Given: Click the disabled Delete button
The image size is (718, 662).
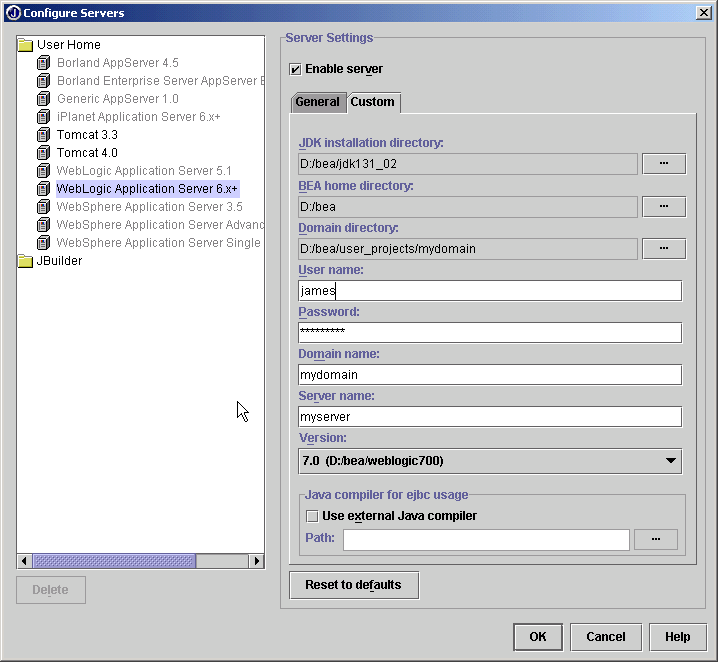Looking at the screenshot, I should (x=51, y=590).
